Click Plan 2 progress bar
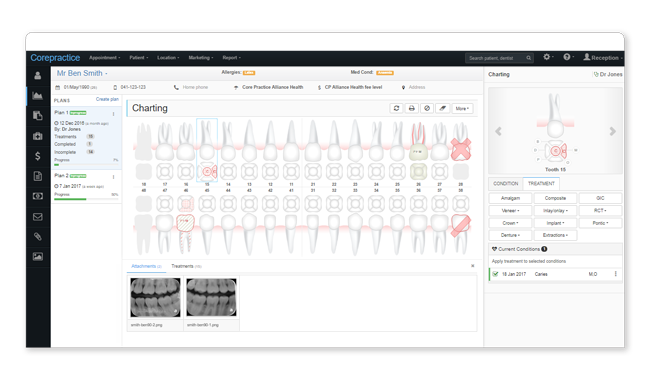This screenshot has height=380, width=650. (86, 199)
